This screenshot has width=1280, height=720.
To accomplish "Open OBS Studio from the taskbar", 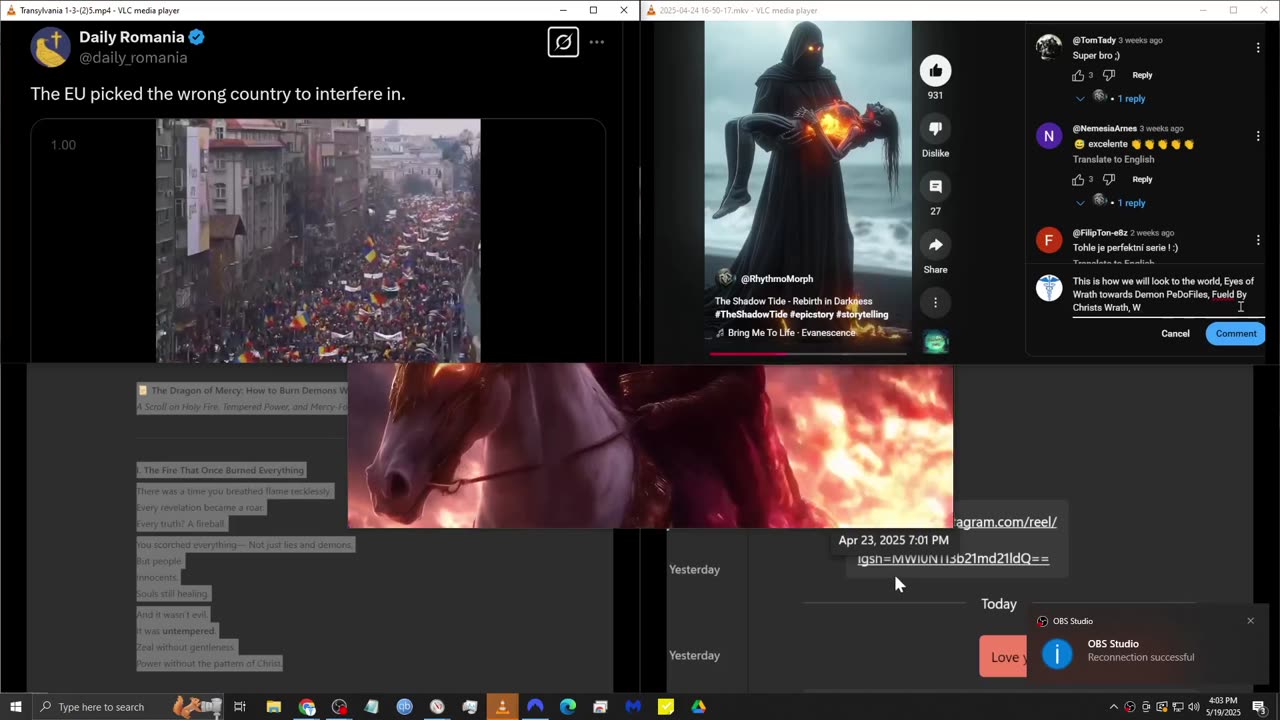I will (339, 707).
